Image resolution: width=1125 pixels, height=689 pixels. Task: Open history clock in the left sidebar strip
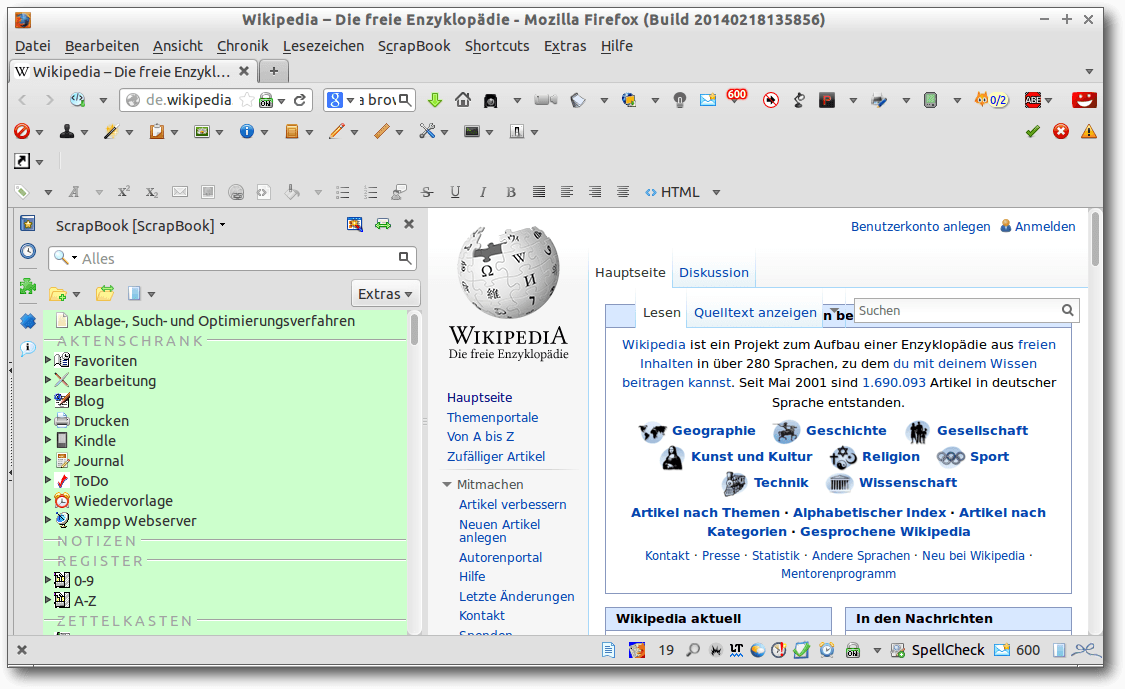point(27,251)
